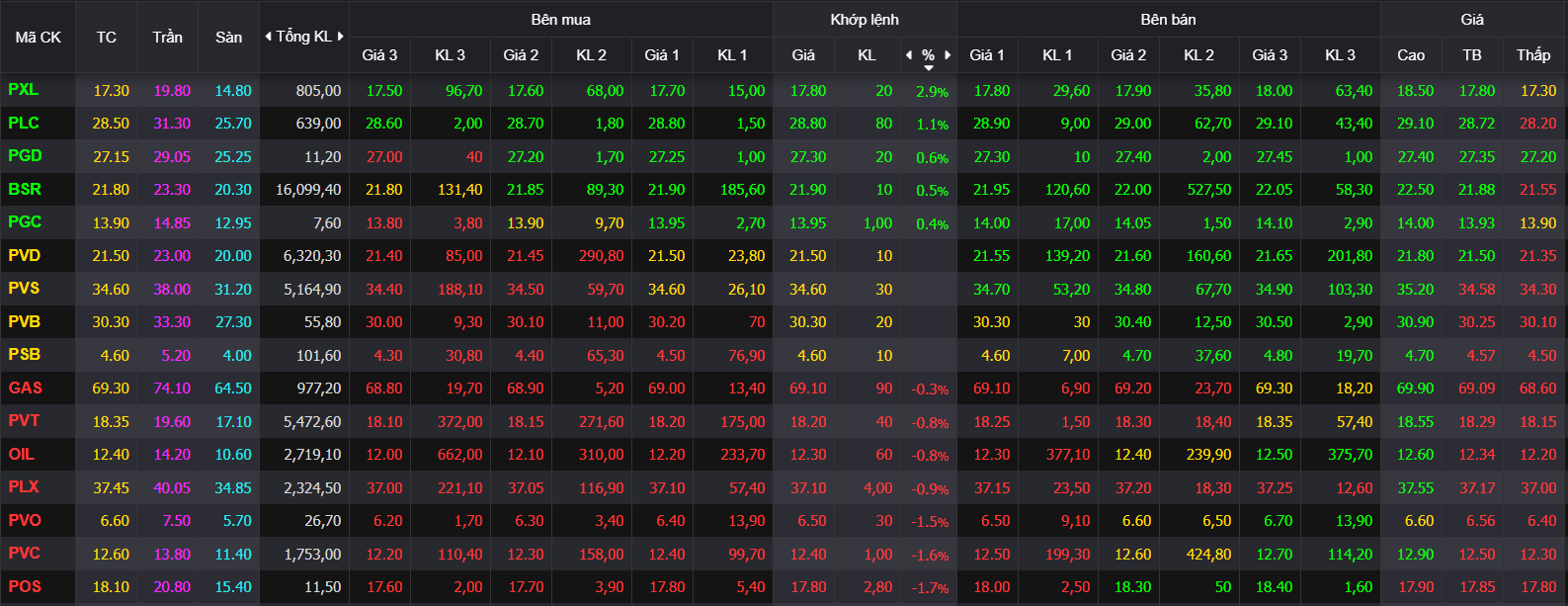Open stock symbol PGD
This screenshot has width=1568, height=606.
coord(26,156)
